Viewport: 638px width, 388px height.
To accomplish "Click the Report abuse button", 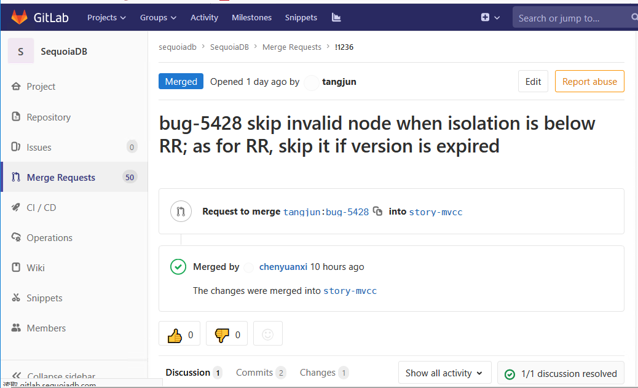I will (590, 81).
